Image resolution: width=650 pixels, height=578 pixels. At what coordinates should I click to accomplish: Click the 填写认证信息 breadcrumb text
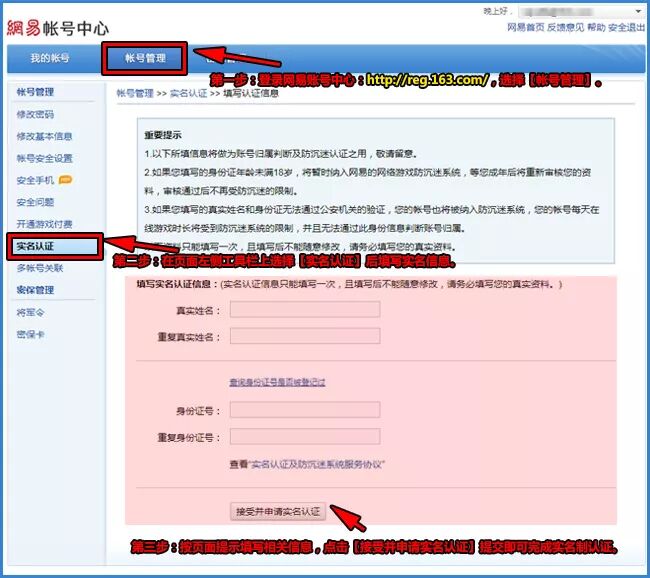pos(251,93)
